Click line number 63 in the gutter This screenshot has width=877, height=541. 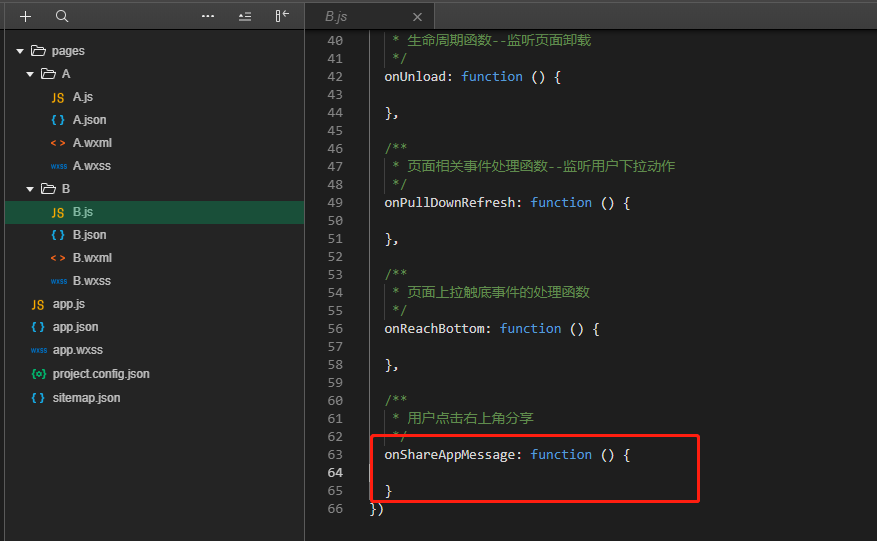click(x=335, y=454)
